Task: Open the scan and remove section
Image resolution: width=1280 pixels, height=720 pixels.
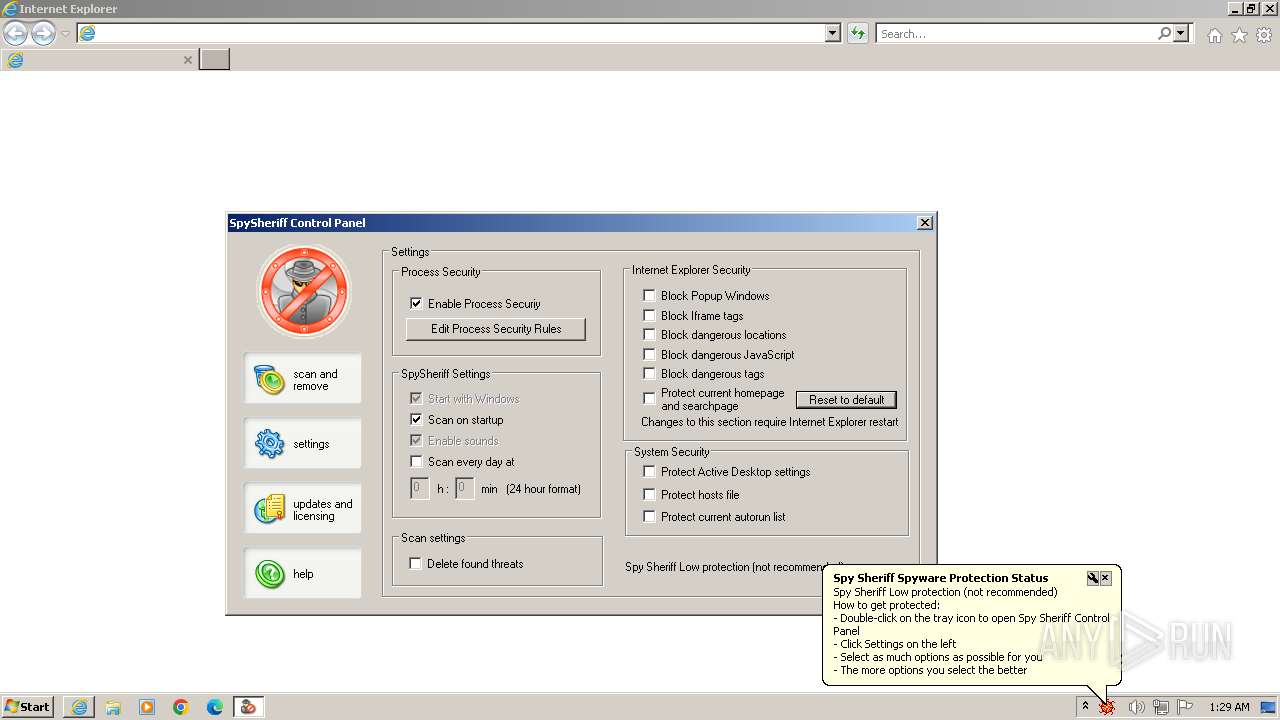Action: tap(303, 379)
